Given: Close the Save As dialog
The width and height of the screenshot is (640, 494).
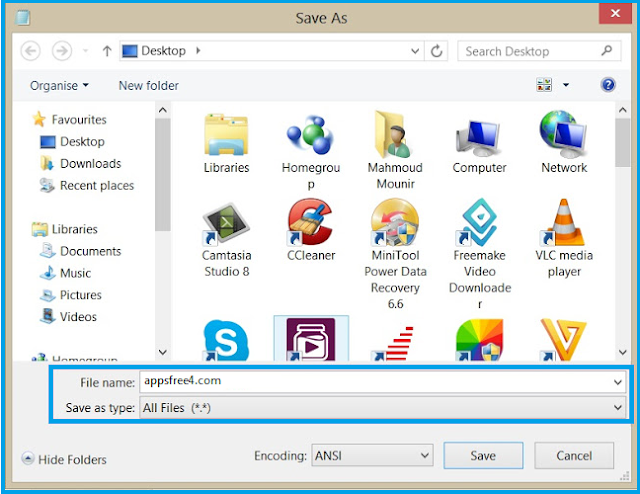Looking at the screenshot, I should [615, 14].
